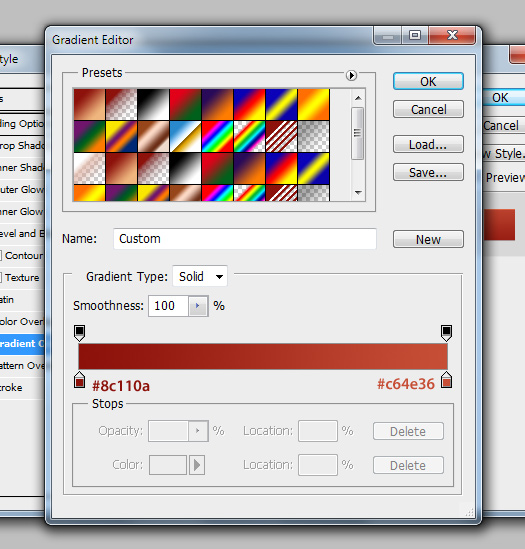
Task: Select Texture in Layer Style list
Action: coord(22,278)
